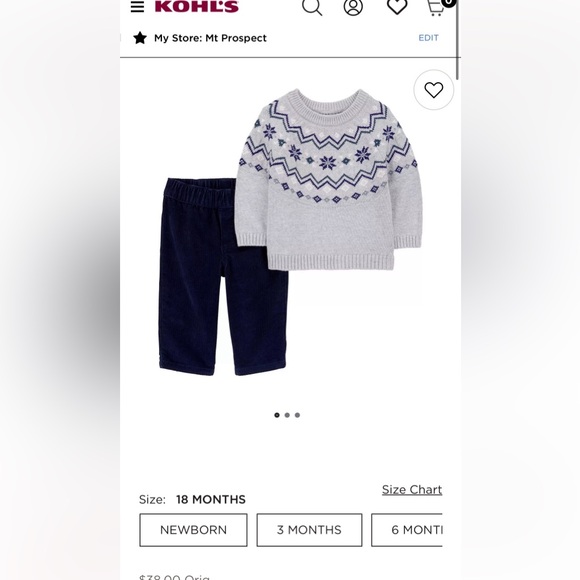Click the page scrollbar on the right edge
The height and width of the screenshot is (580, 580).
458,39
